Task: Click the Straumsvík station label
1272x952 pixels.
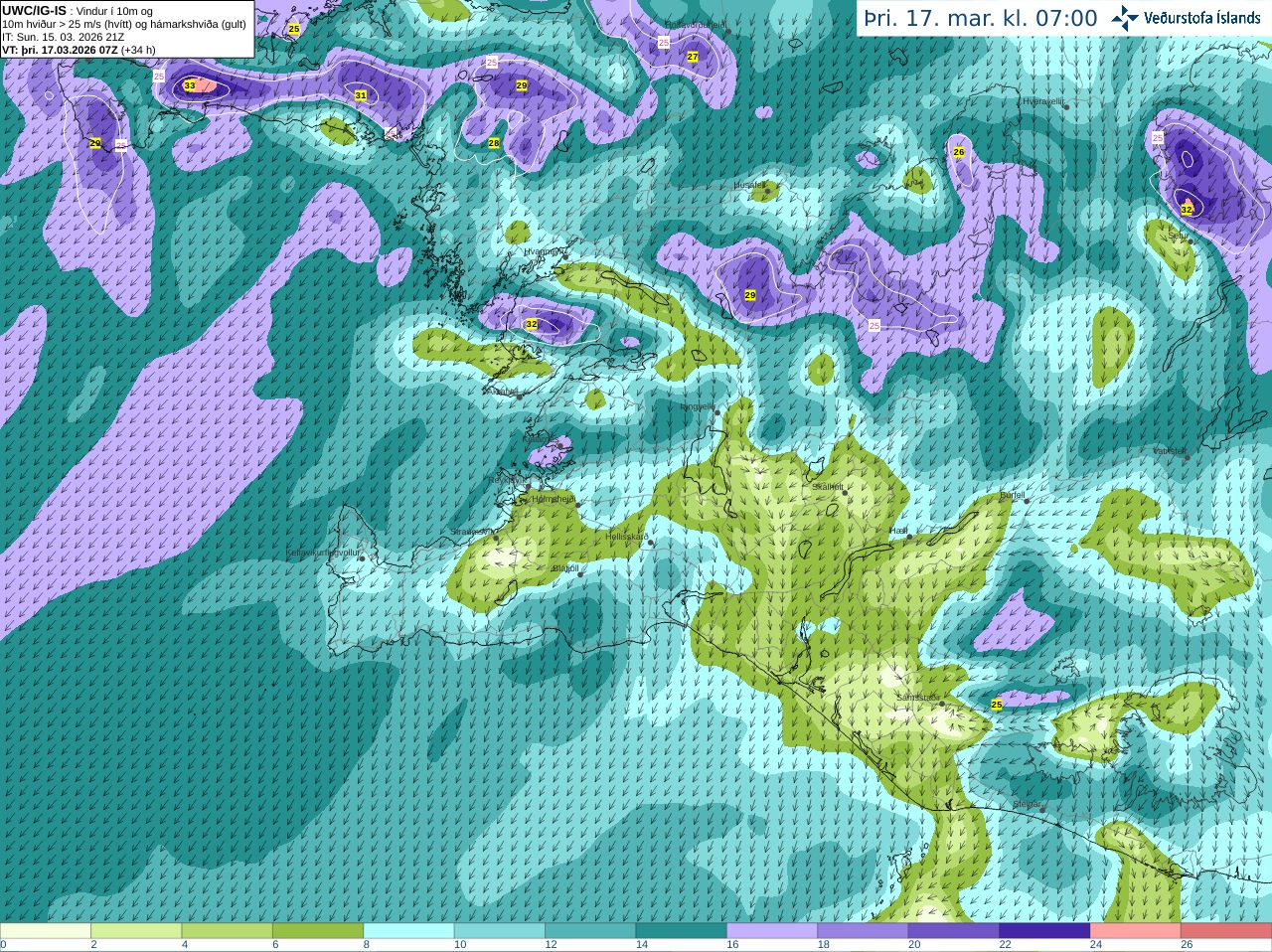Action: click(x=471, y=532)
